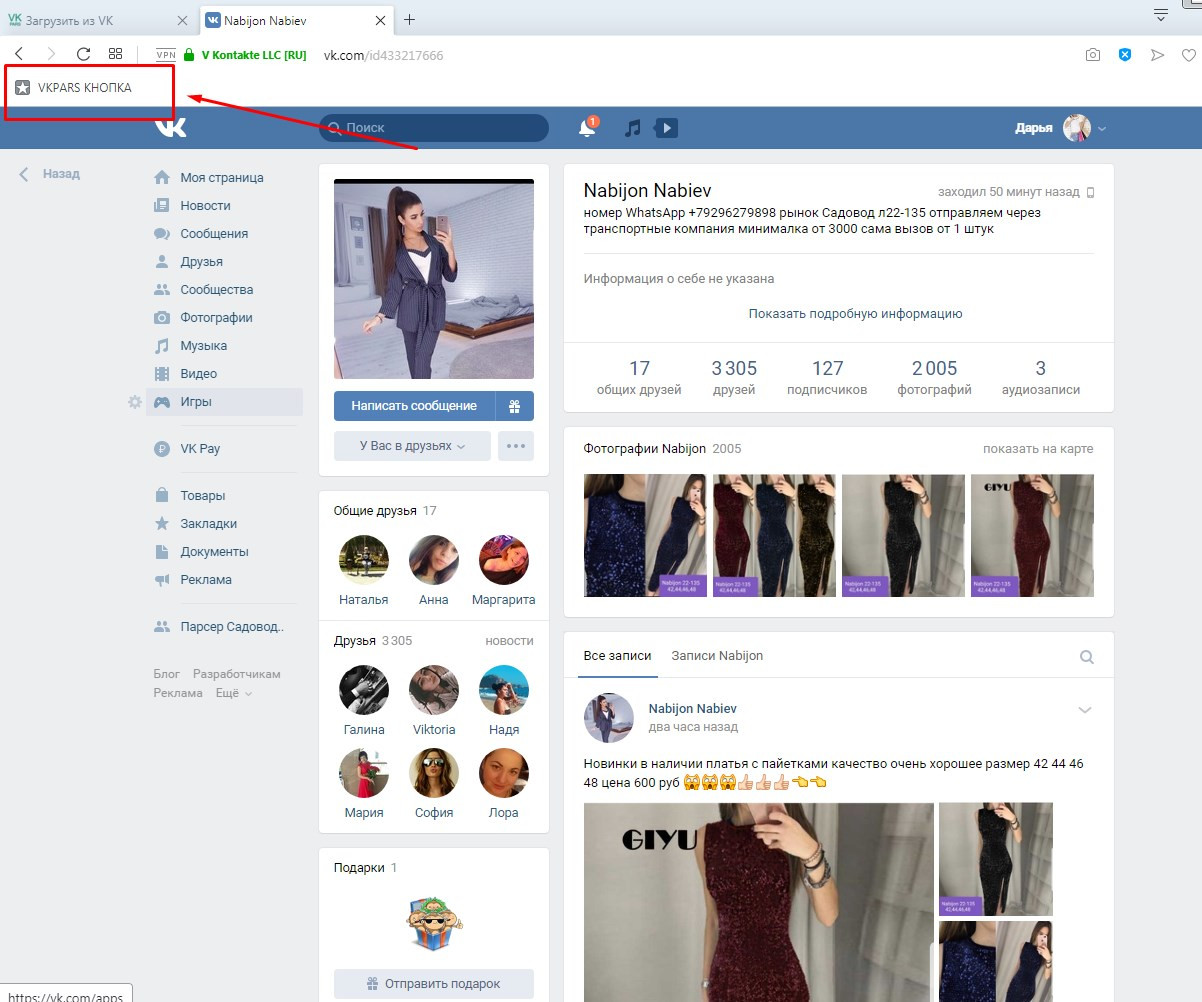
Task: Click the video play icon in header
Action: 666,128
